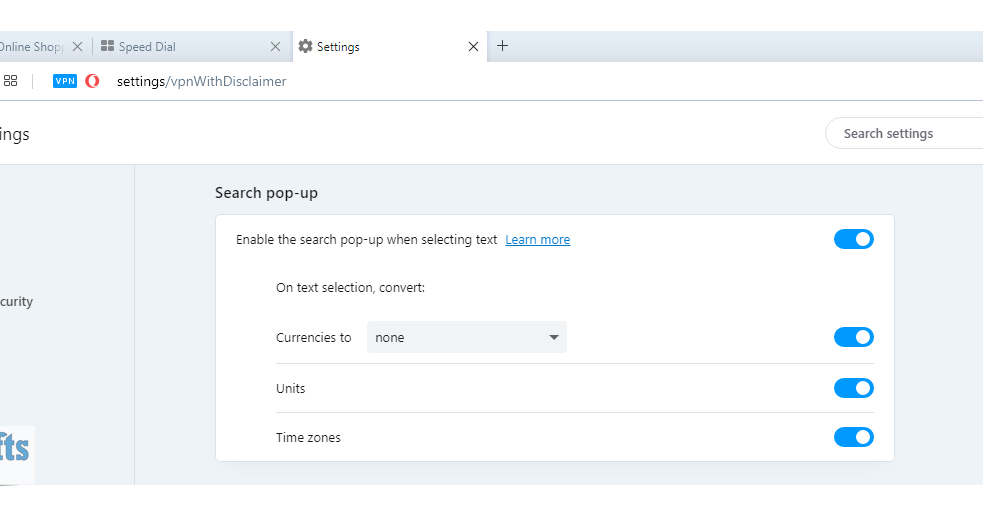The height and width of the screenshot is (516, 983).
Task: Close the Speed Dial tab
Action: (x=276, y=47)
